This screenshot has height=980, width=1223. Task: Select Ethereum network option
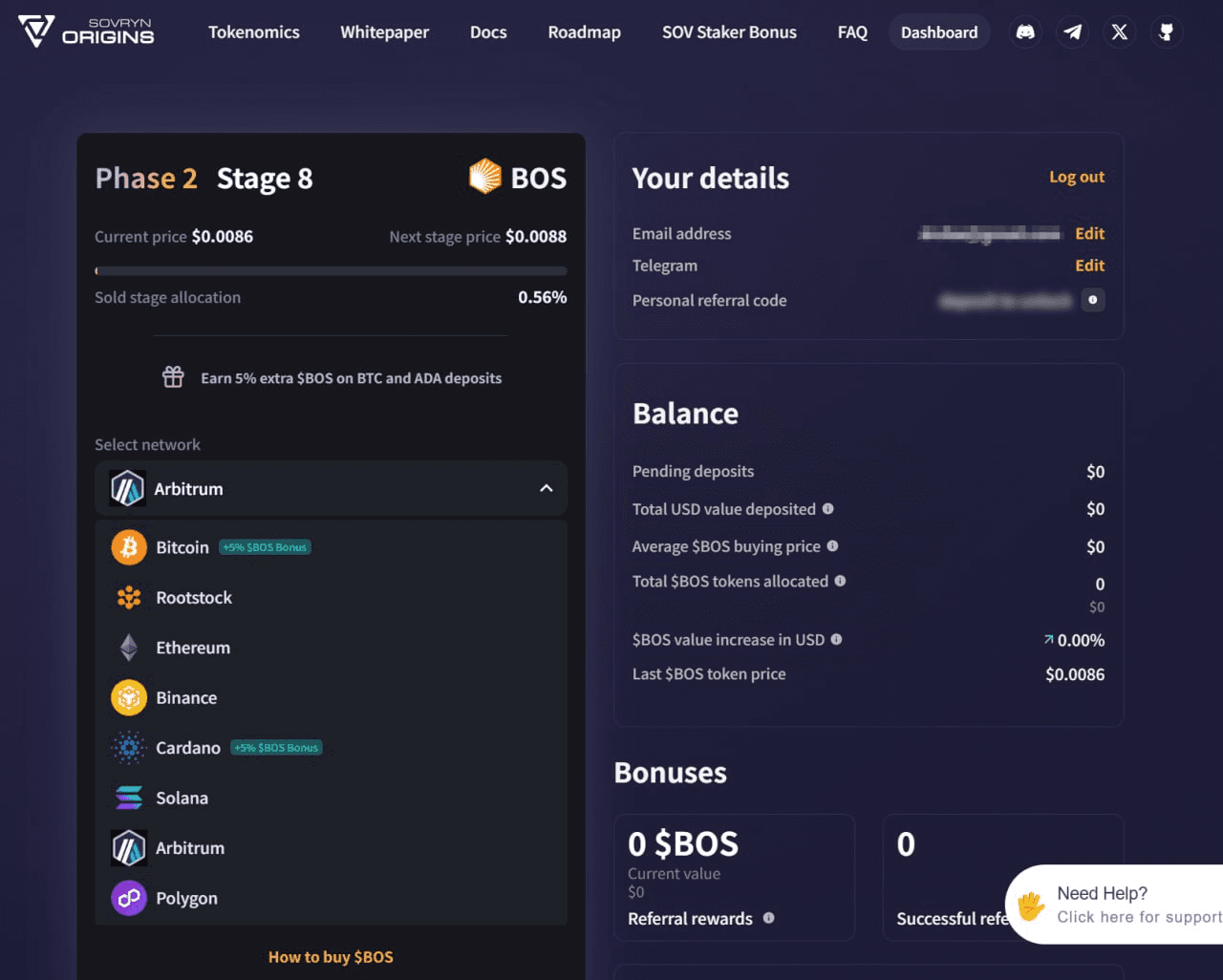331,648
